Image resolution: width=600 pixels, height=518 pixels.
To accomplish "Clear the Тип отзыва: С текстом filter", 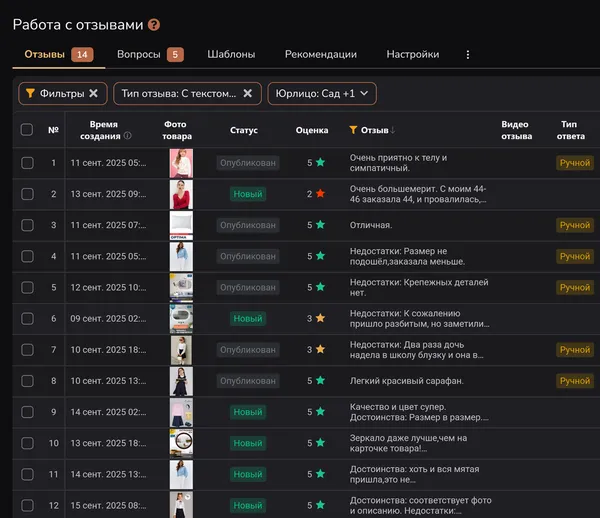I will [x=248, y=94].
